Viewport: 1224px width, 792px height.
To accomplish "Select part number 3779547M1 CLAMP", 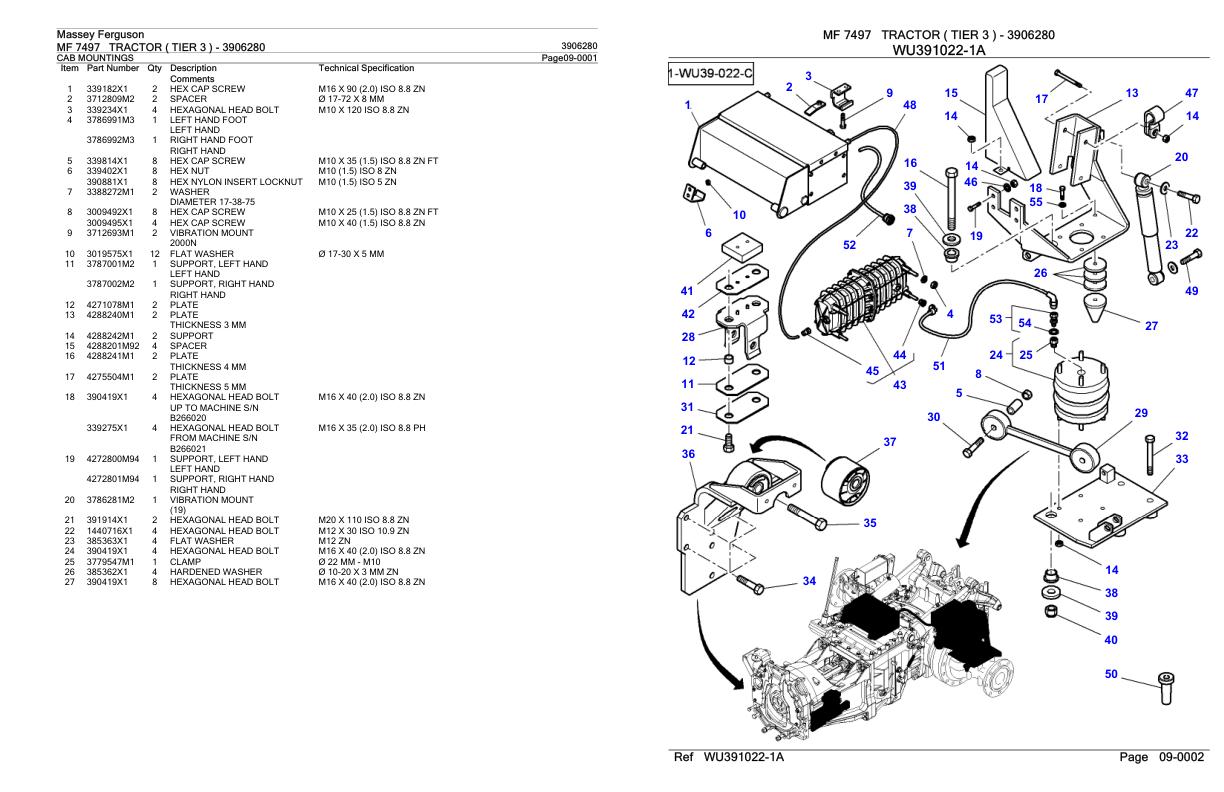I will pos(112,564).
